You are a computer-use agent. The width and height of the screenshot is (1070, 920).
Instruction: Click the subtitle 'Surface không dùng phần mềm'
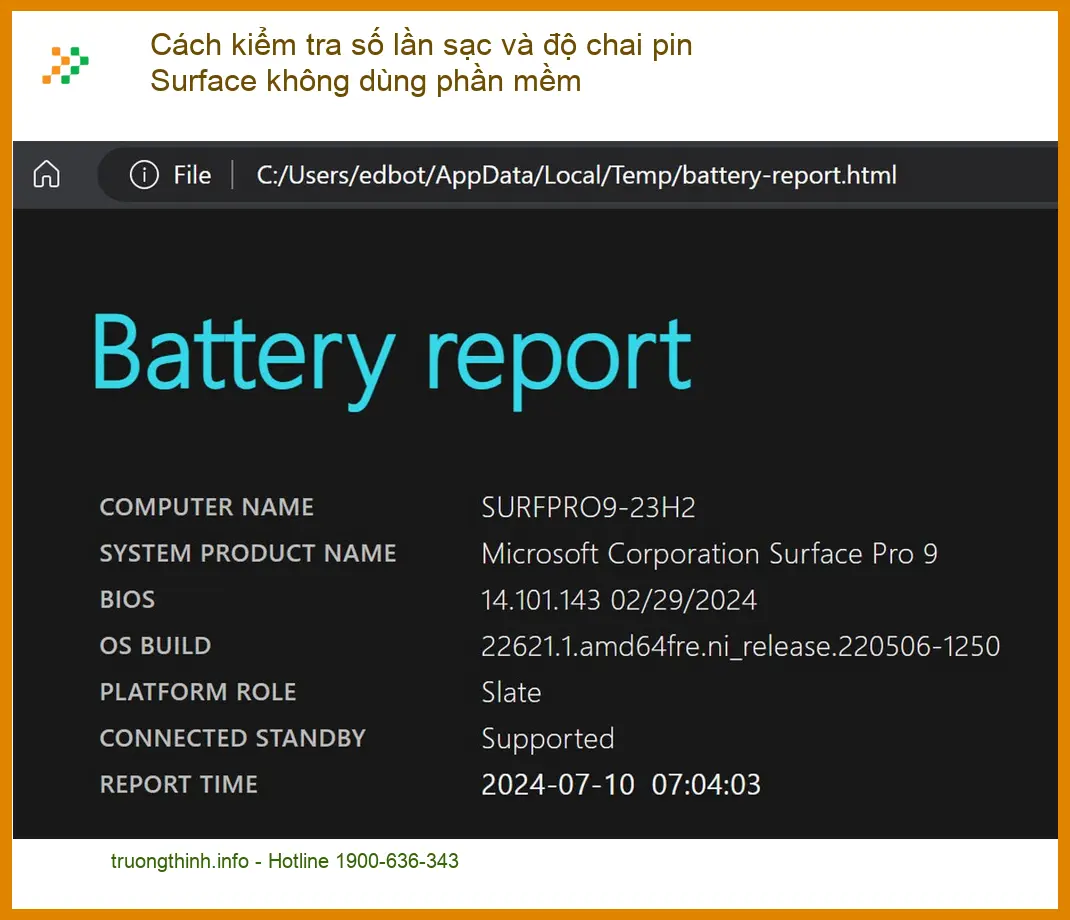point(366,81)
